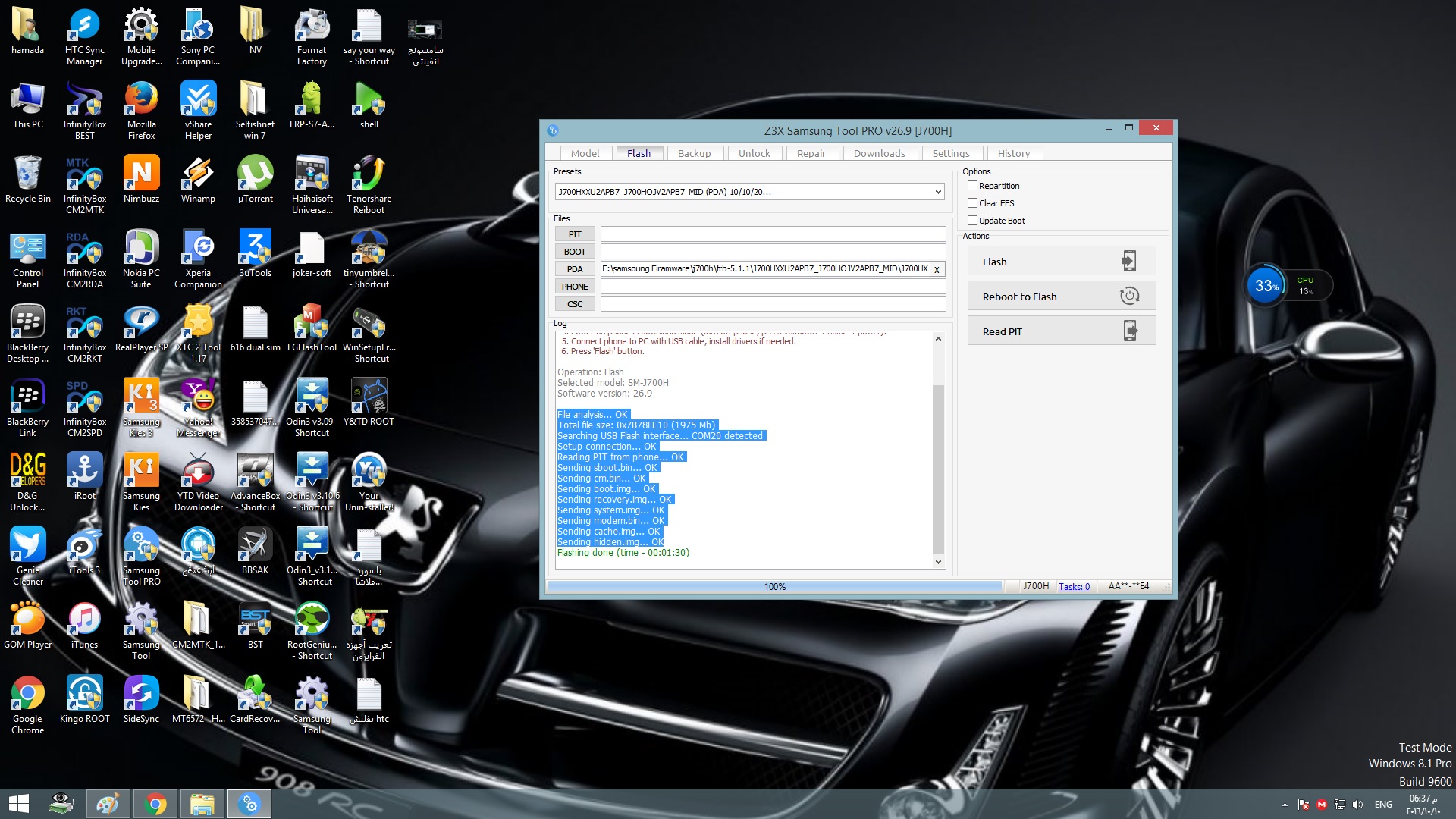Image resolution: width=1456 pixels, height=819 pixels.
Task: Open the Y&TD ROOT desktop icon
Action: pos(369,403)
